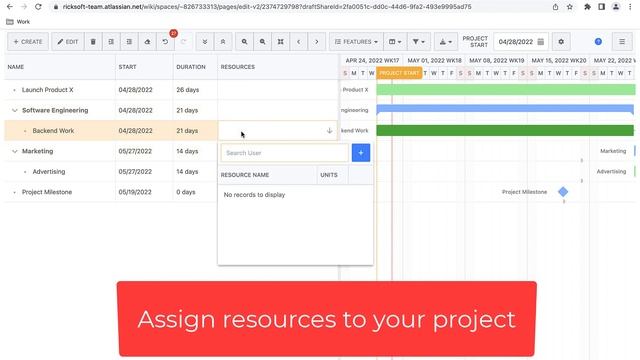Redo the change
This screenshot has height=360, width=640.
point(183,42)
